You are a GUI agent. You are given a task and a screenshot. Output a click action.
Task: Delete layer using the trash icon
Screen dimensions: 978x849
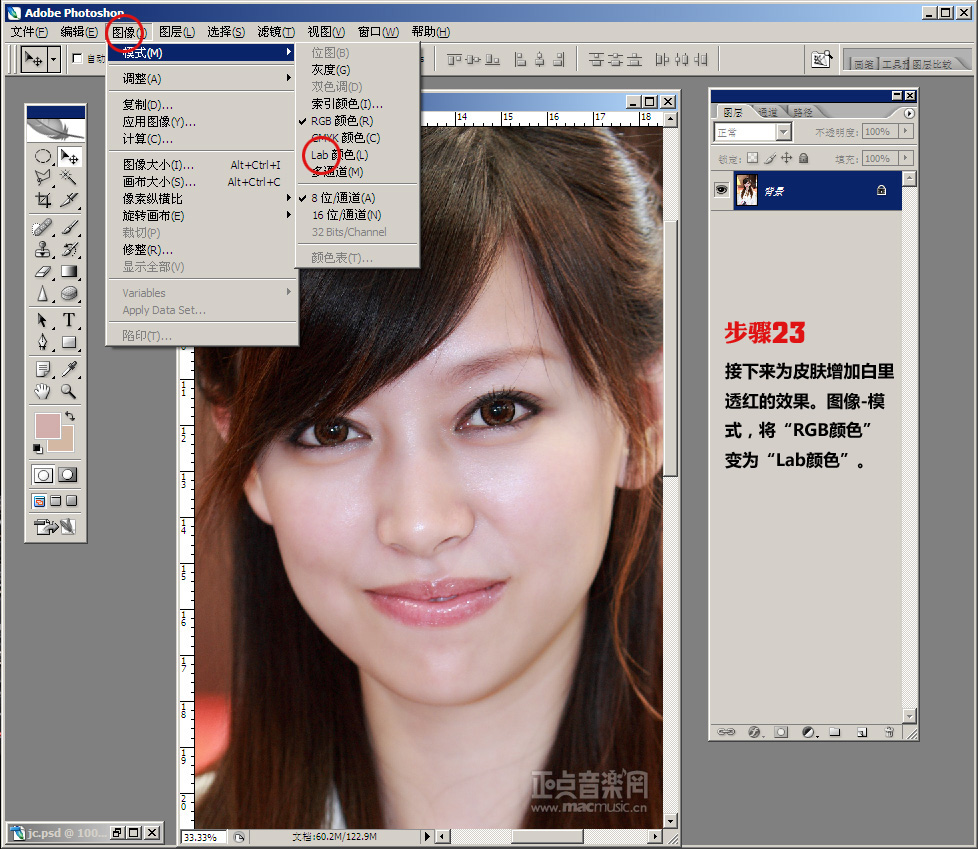[888, 732]
